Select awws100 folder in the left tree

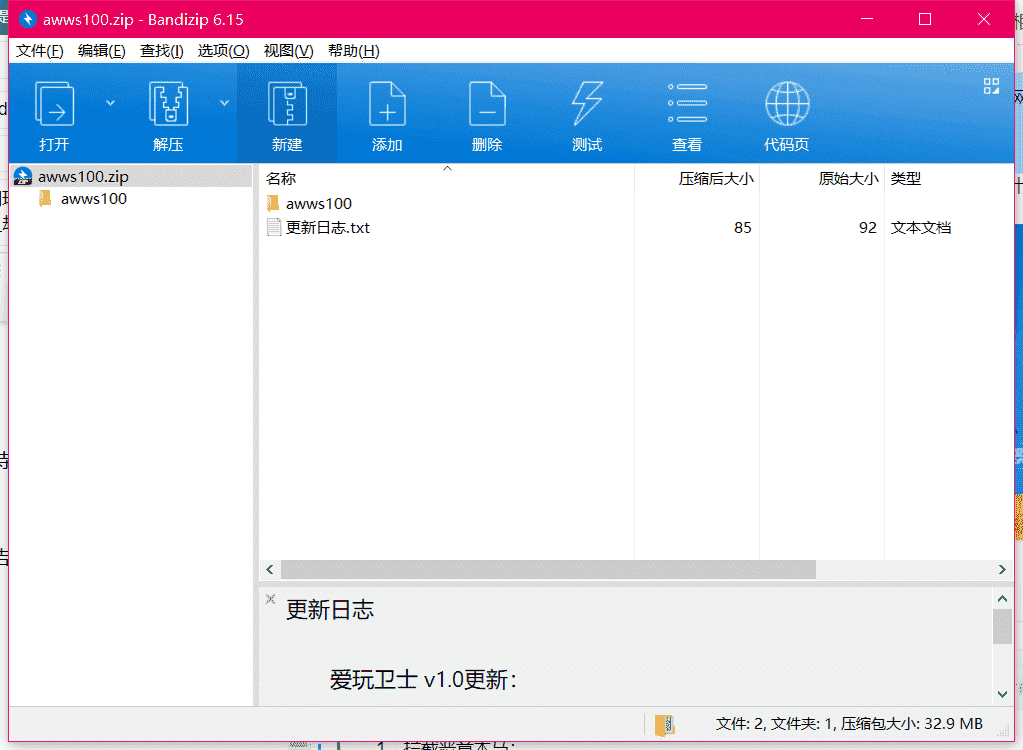94,199
